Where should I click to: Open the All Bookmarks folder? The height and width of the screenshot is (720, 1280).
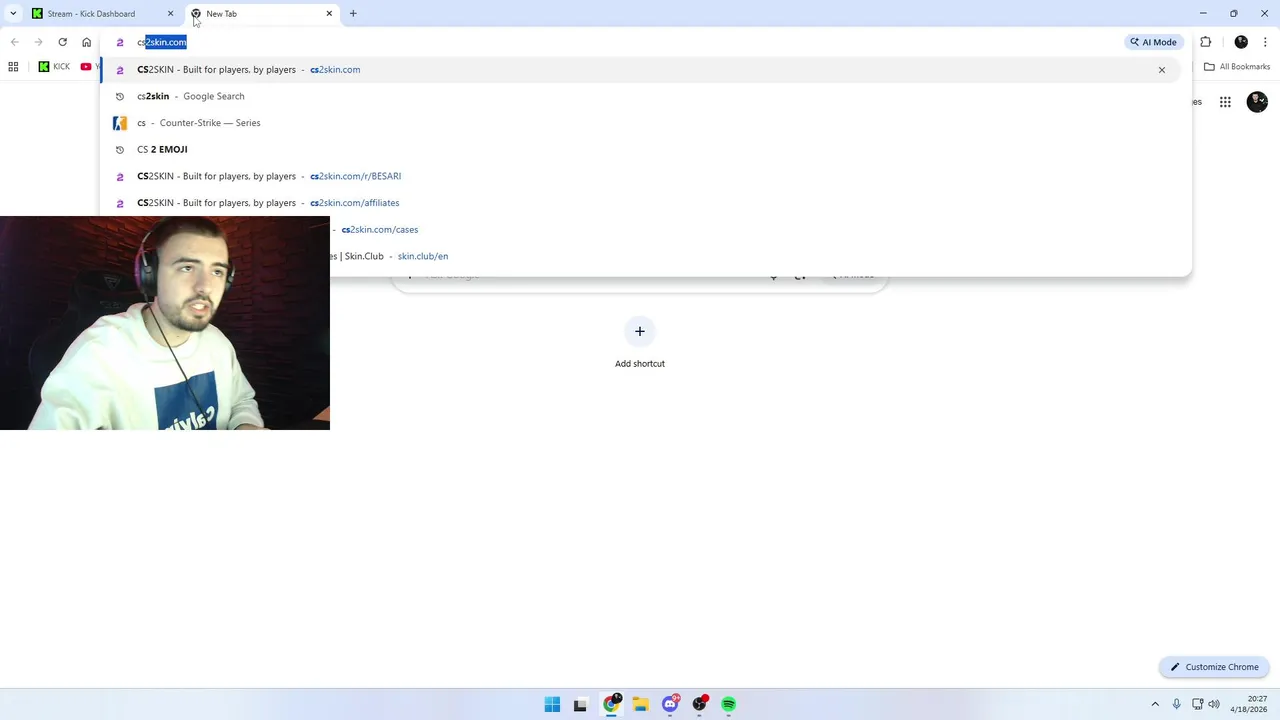[x=1237, y=67]
